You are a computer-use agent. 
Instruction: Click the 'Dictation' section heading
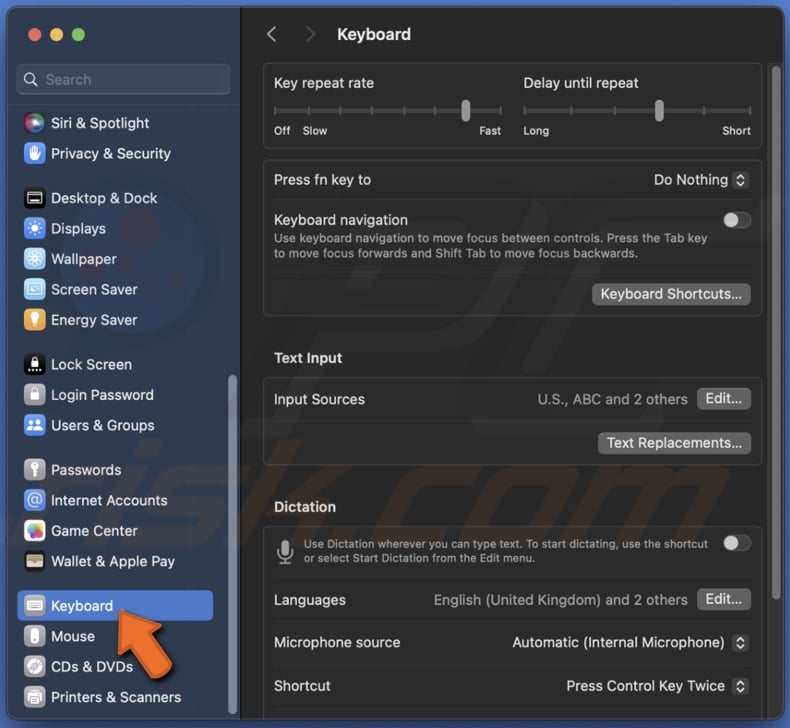[x=305, y=507]
